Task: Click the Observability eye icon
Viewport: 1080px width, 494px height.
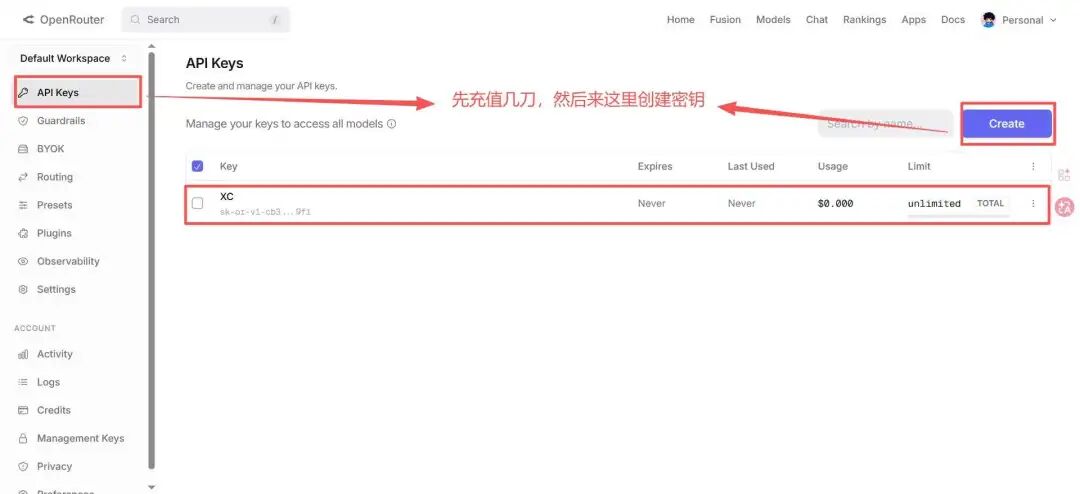Action: (23, 261)
